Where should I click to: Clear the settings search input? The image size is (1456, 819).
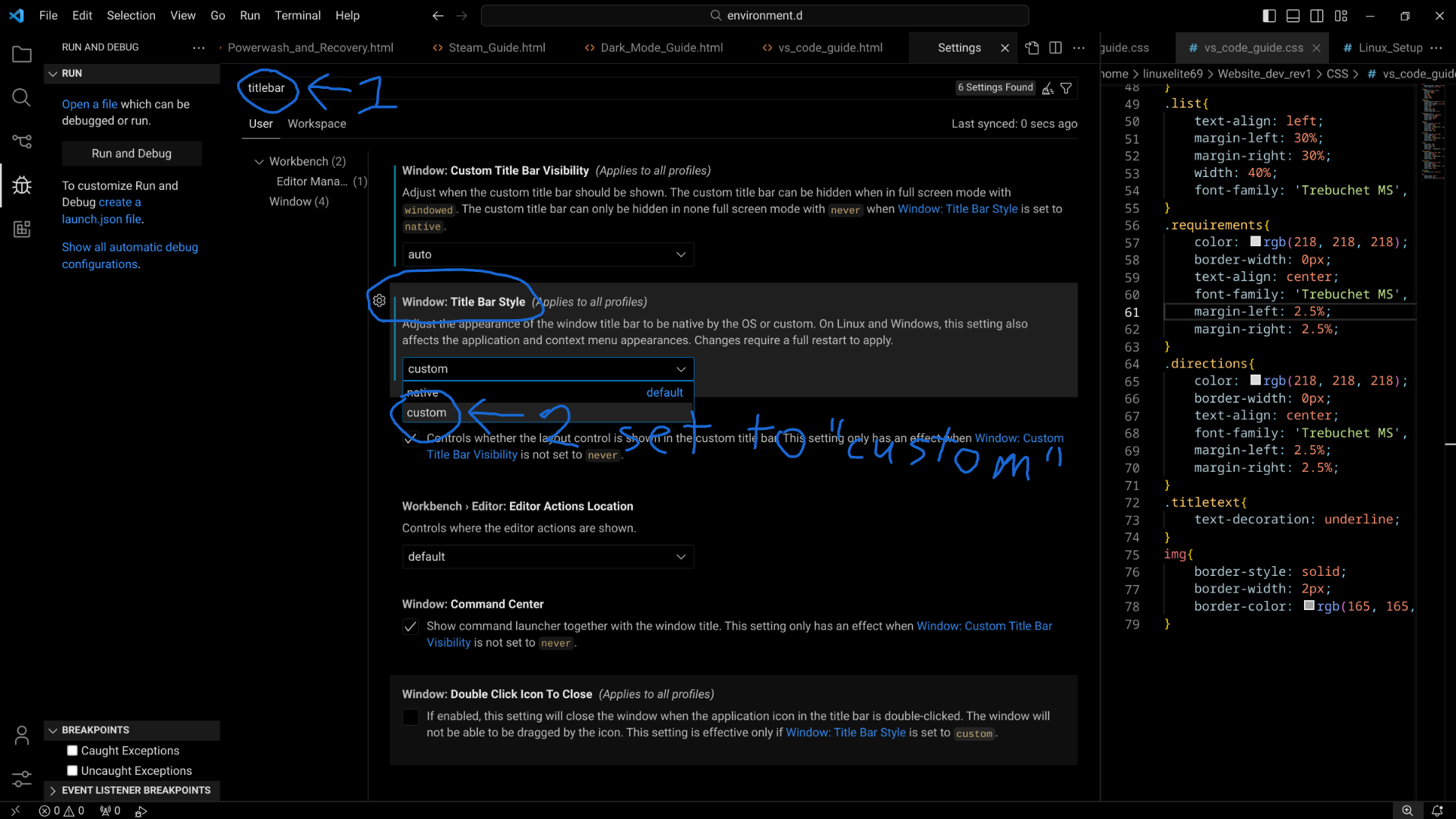pos(1048,89)
